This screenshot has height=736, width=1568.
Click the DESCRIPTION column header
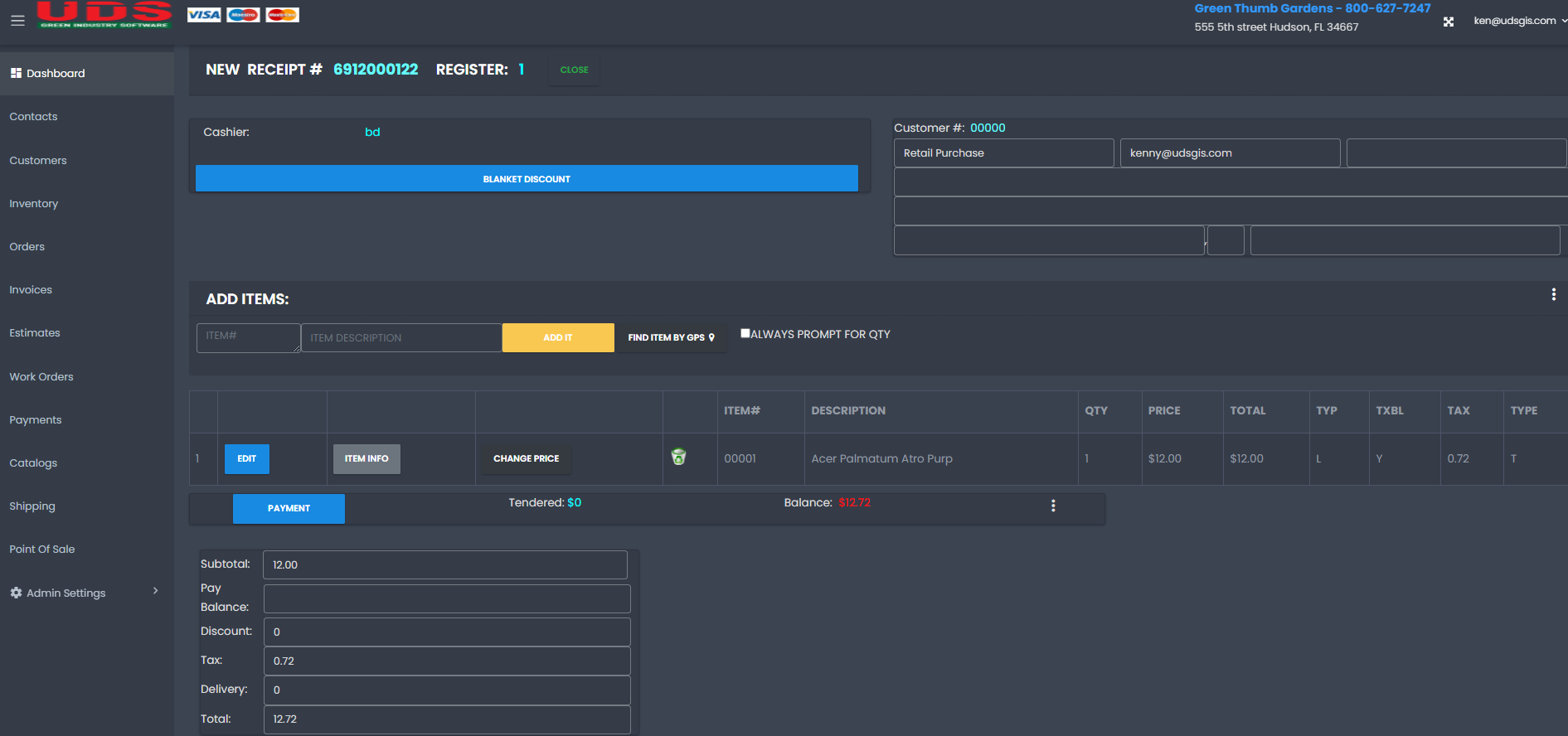point(848,410)
